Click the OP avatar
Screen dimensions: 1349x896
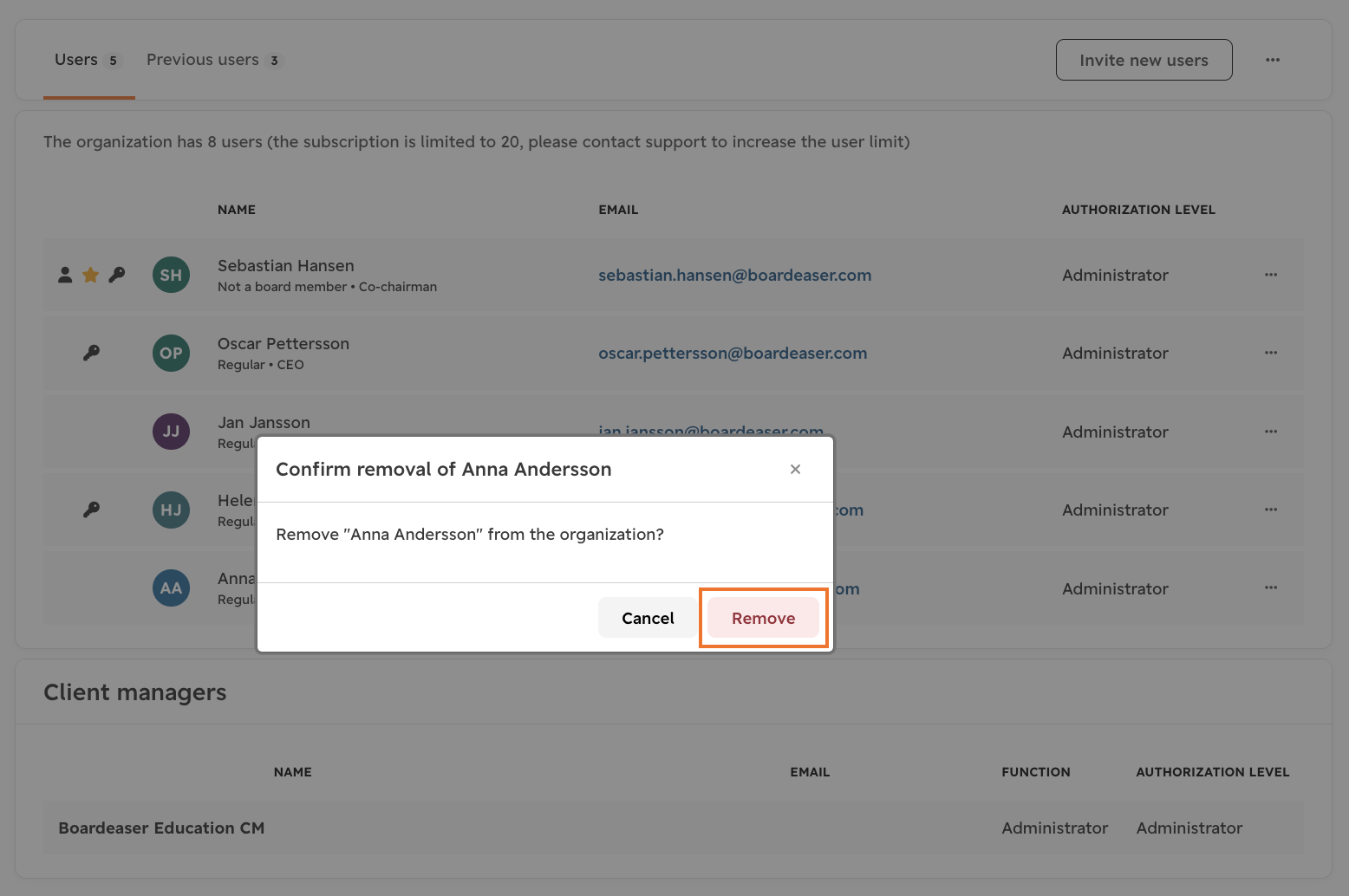171,353
